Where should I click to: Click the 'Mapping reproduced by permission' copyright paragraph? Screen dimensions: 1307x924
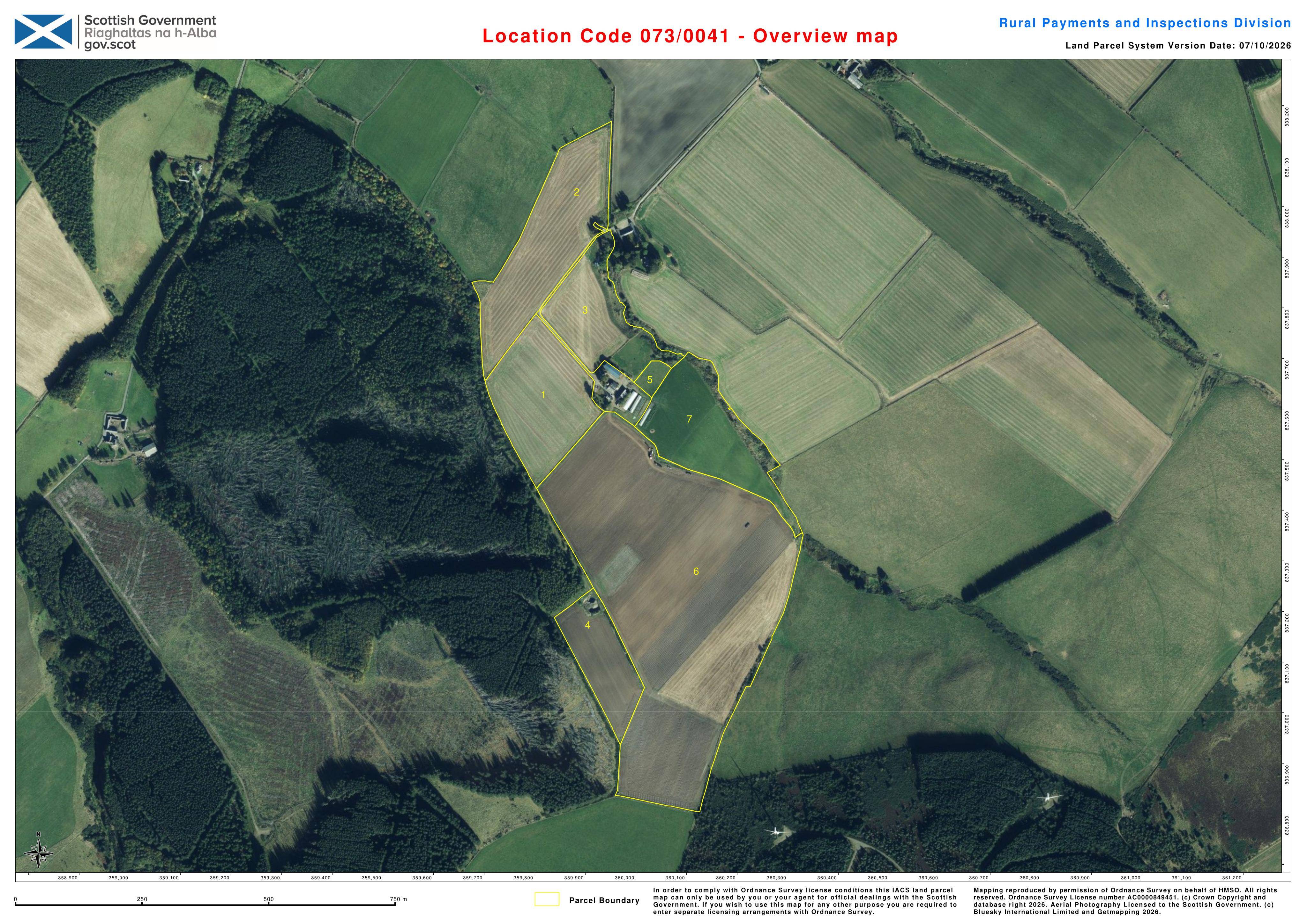[1125, 902]
